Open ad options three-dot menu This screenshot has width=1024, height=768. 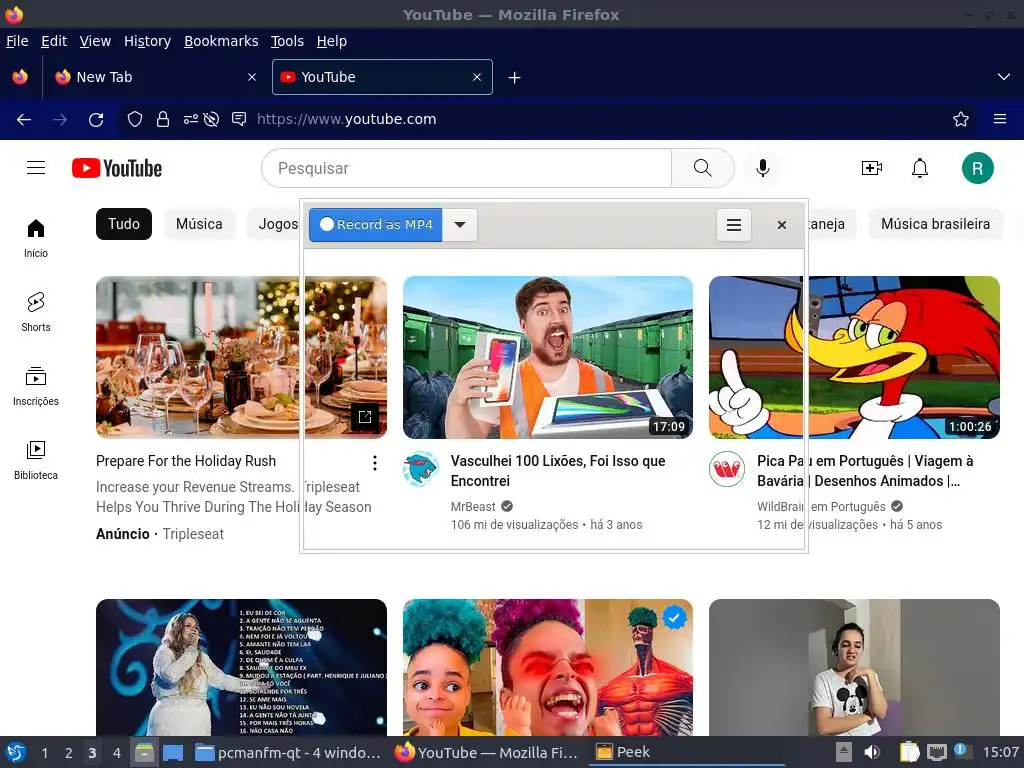point(375,463)
